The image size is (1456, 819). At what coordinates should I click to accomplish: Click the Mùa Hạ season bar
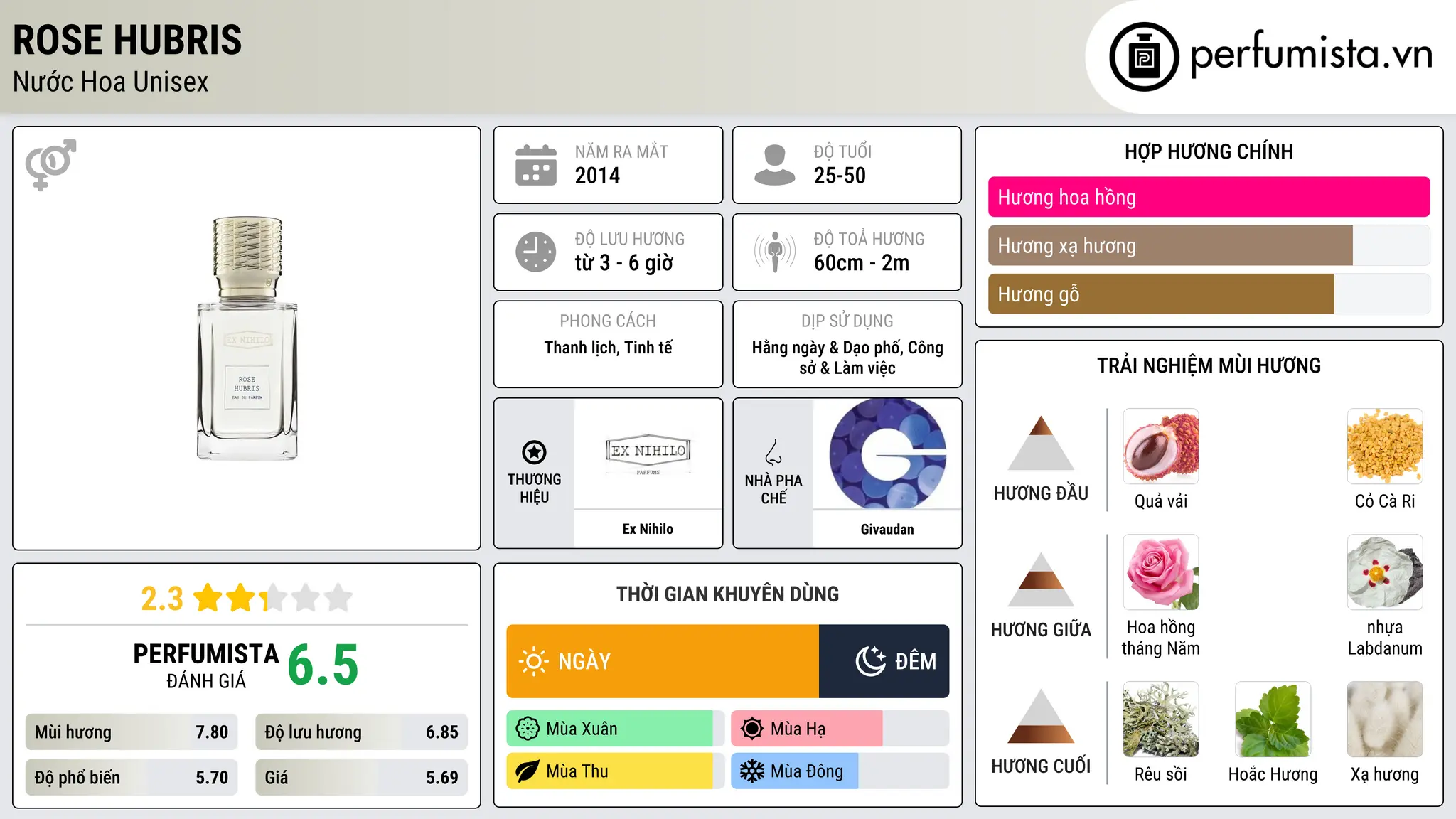point(840,729)
